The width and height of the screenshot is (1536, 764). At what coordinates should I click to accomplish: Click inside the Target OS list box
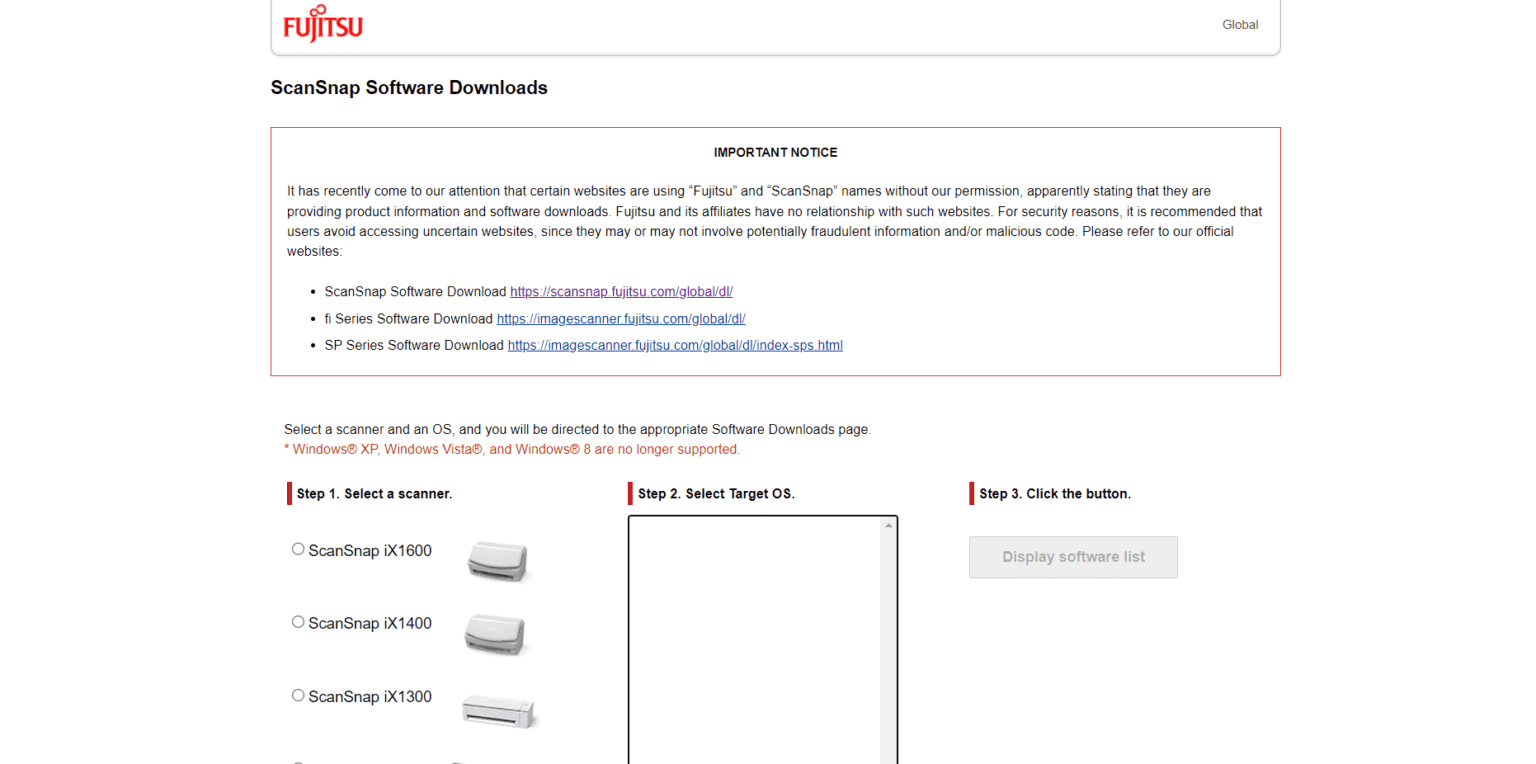tap(754, 640)
